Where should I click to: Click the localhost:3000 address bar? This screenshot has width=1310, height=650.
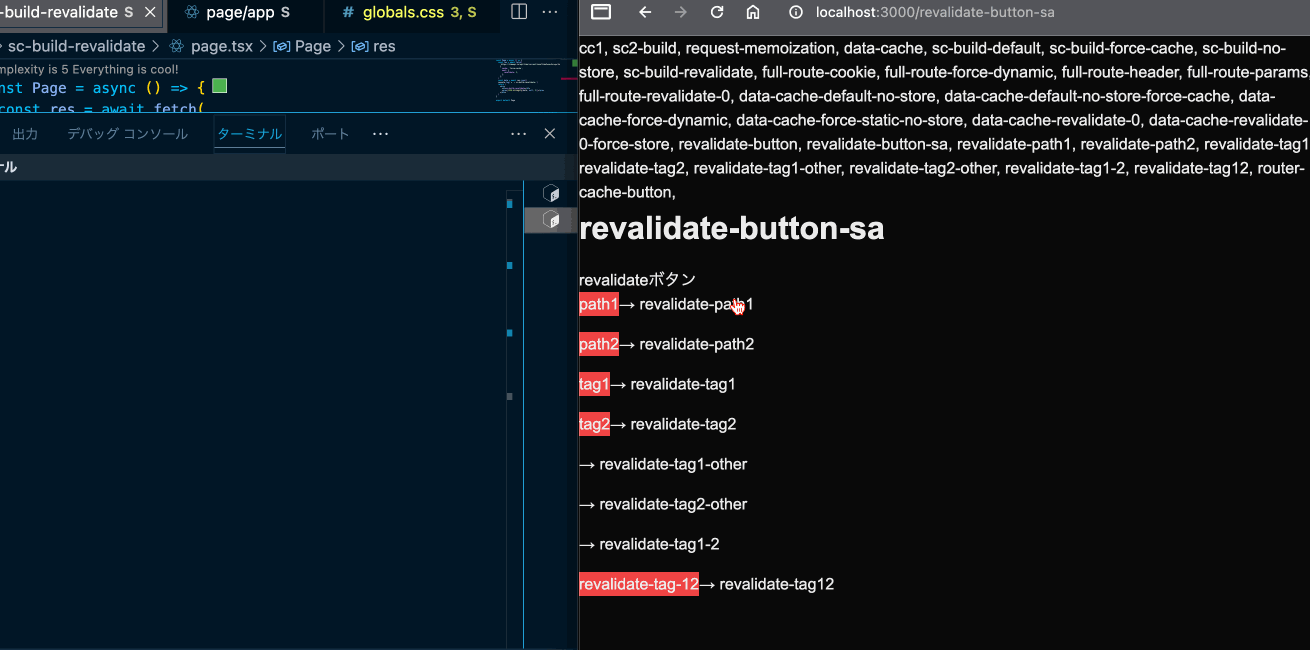coord(935,12)
